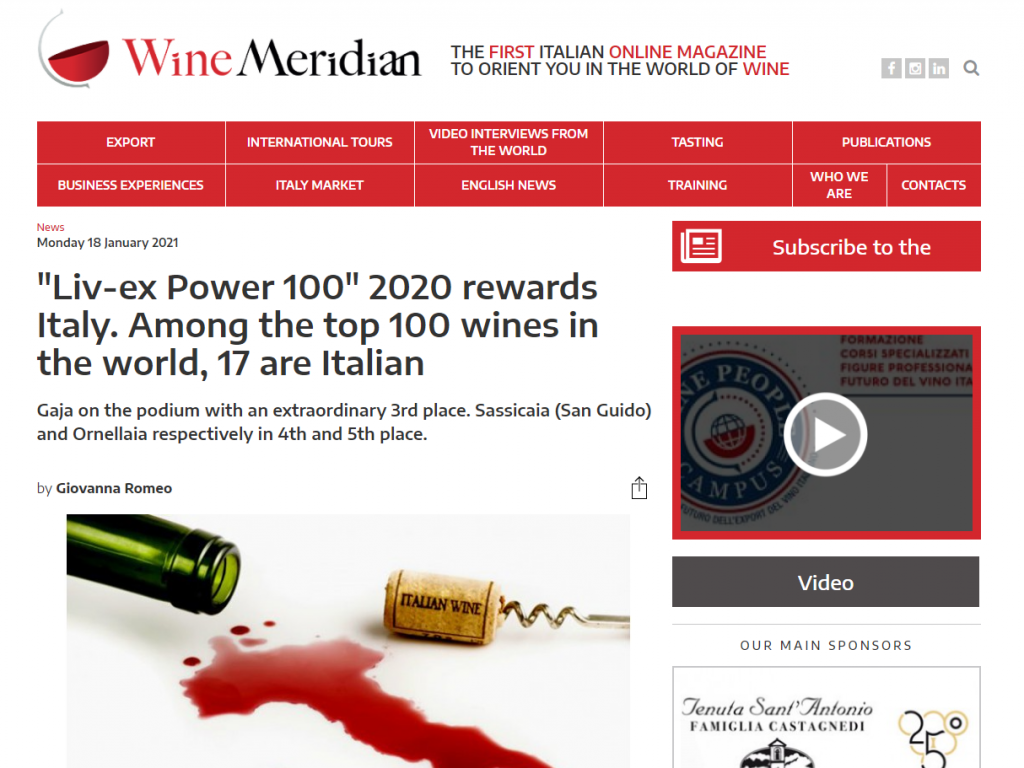
Task: Open International Tours menu item
Action: tap(319, 142)
